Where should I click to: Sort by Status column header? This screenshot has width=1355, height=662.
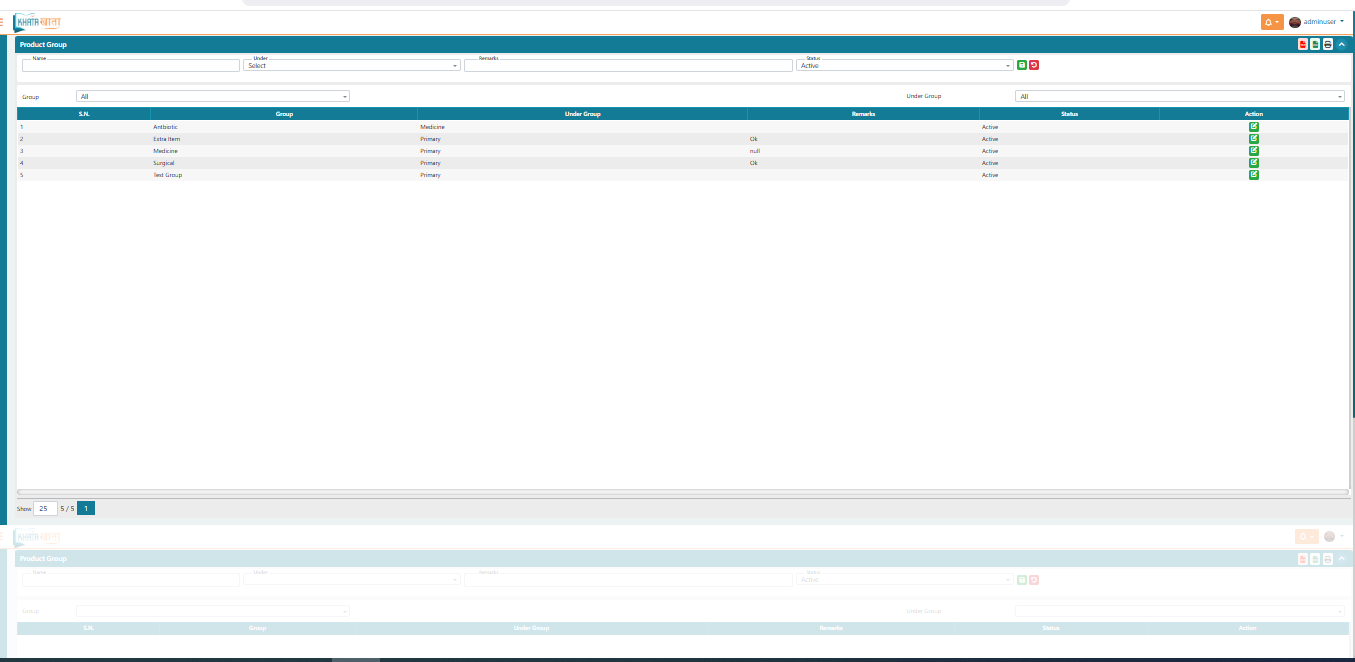click(1069, 114)
